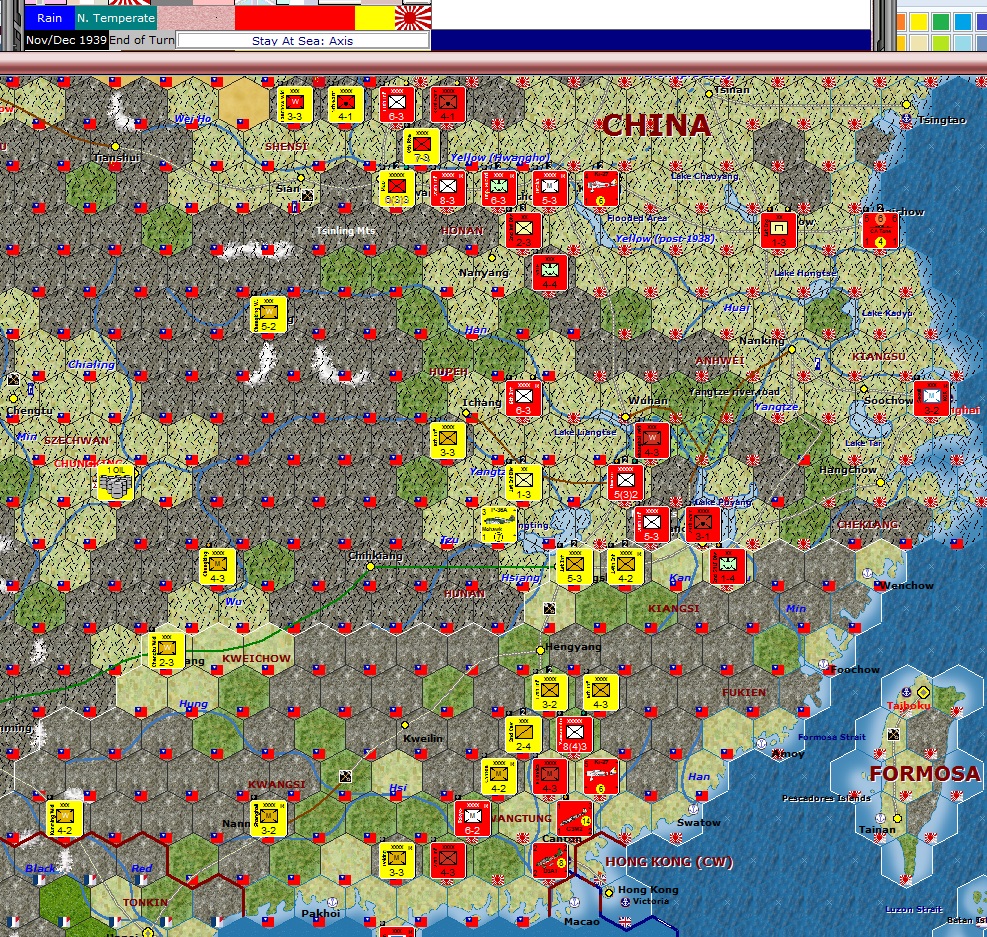Pick the blue swatch in the palette
The width and height of the screenshot is (987, 937).
tap(962, 21)
